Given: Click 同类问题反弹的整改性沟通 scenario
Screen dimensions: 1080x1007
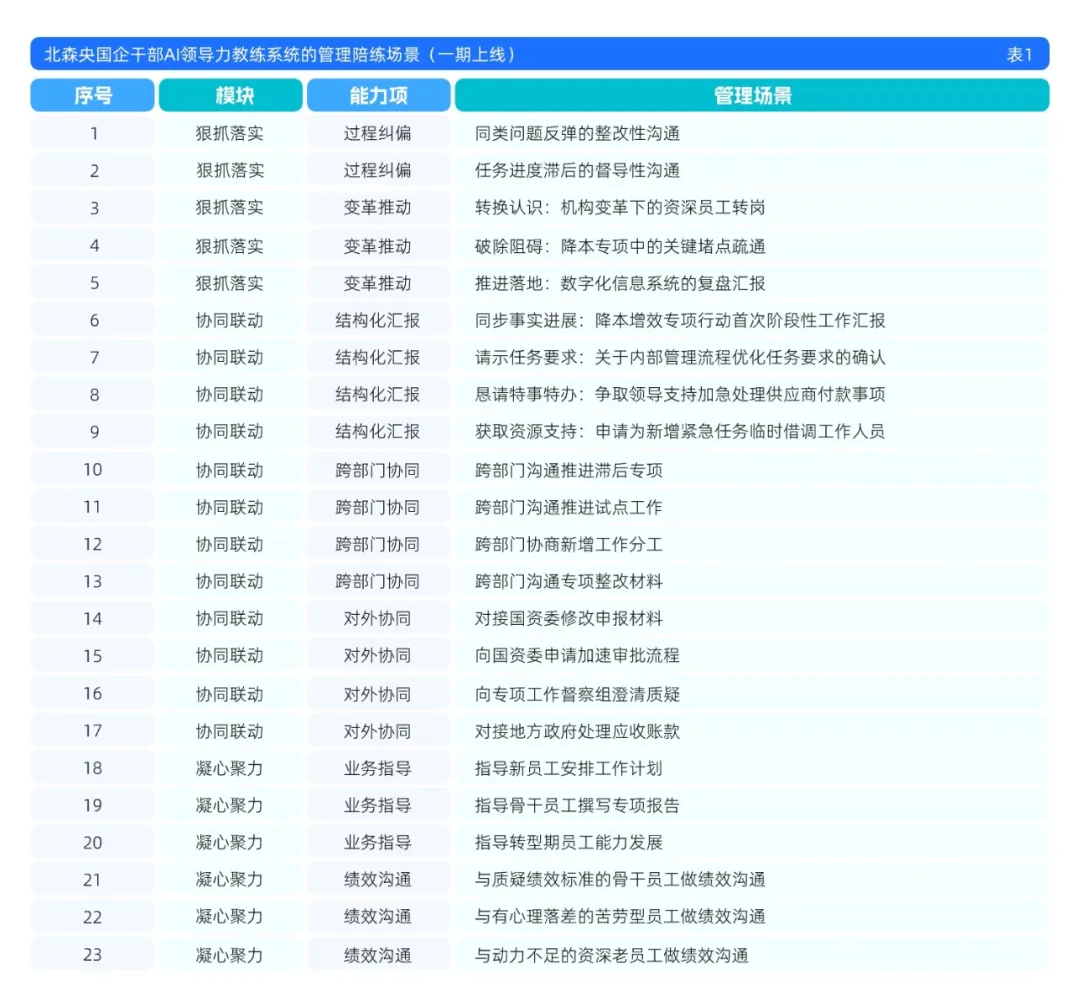Looking at the screenshot, I should (577, 133).
